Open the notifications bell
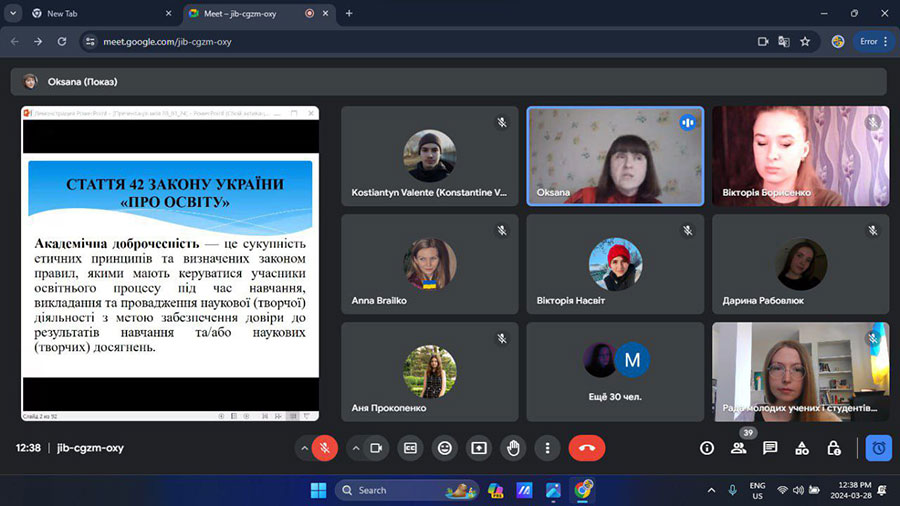The image size is (900, 506). point(882,491)
